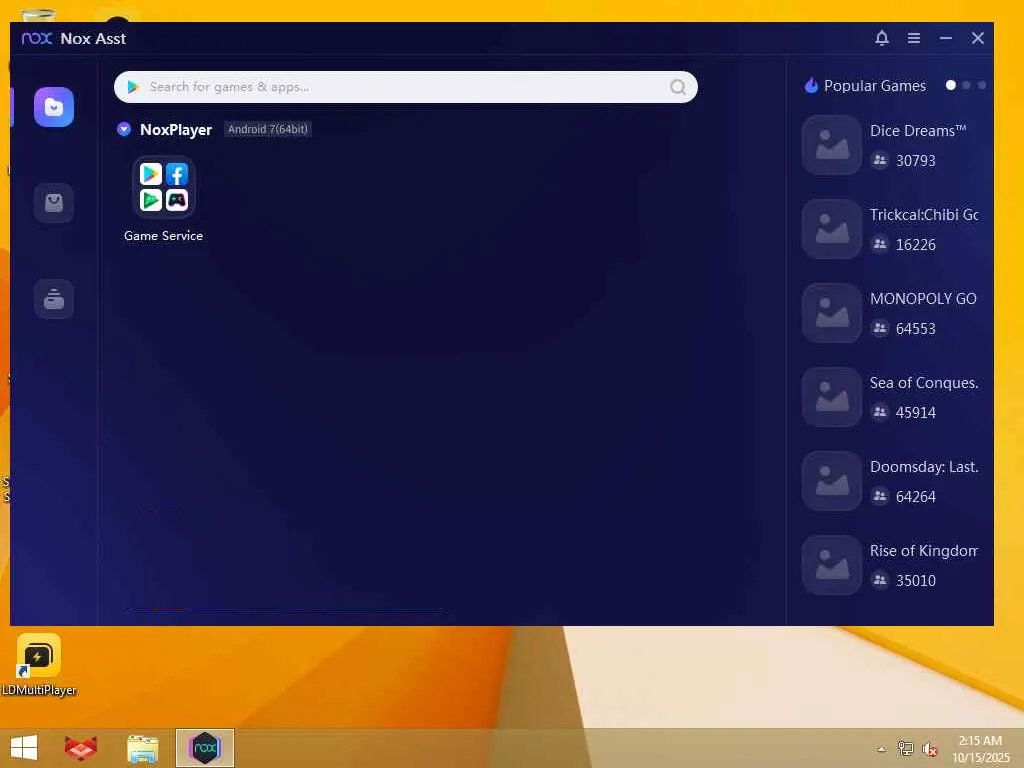Select the second Popular Games page dot
The image size is (1024, 768).
(x=967, y=85)
